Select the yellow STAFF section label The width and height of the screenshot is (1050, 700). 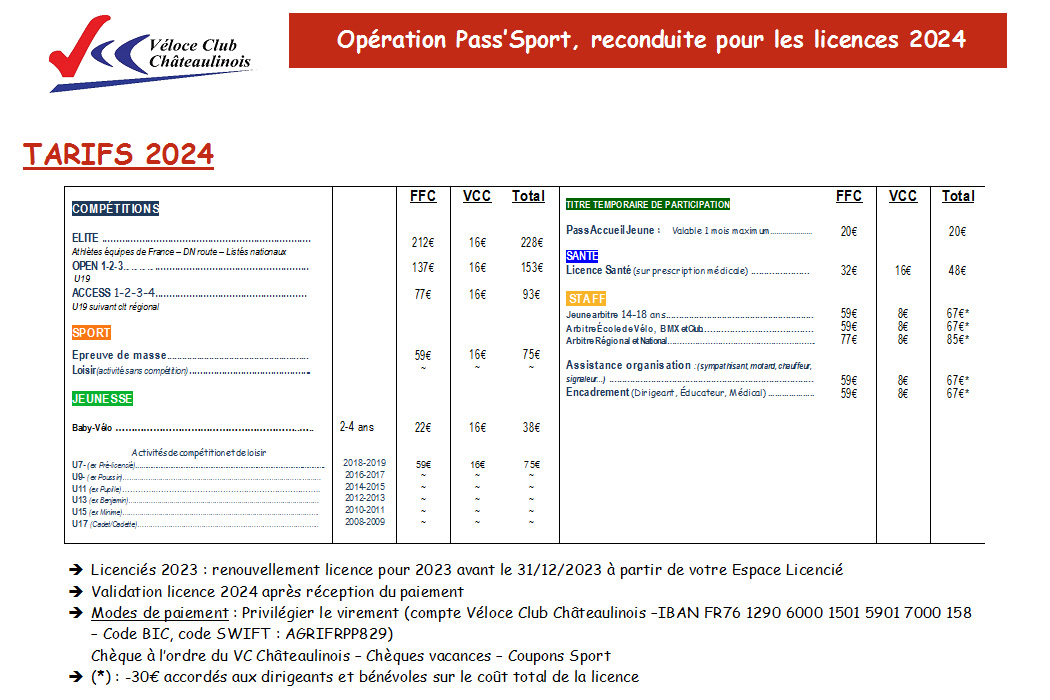click(x=586, y=299)
